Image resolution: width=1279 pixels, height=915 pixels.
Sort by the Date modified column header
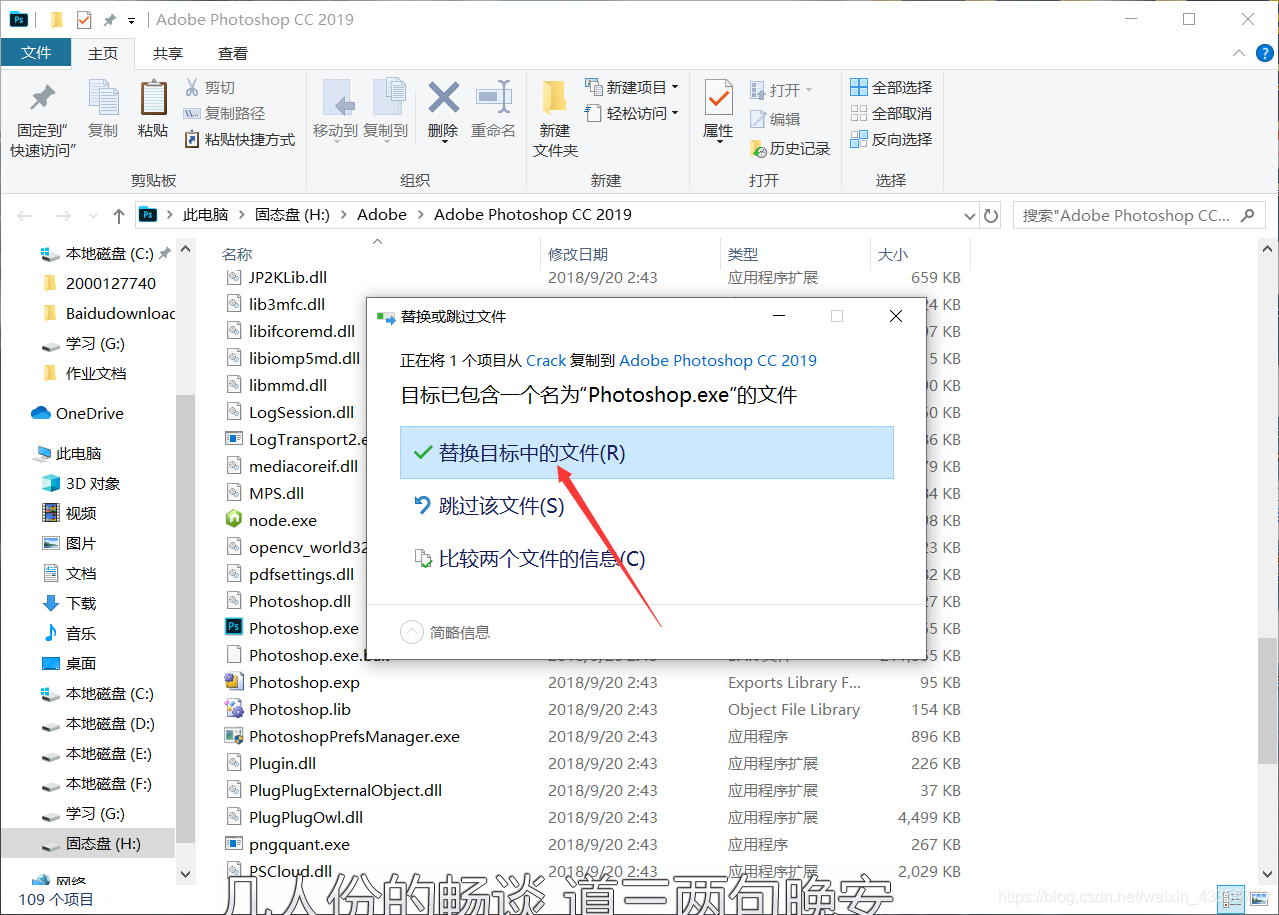click(x=578, y=254)
